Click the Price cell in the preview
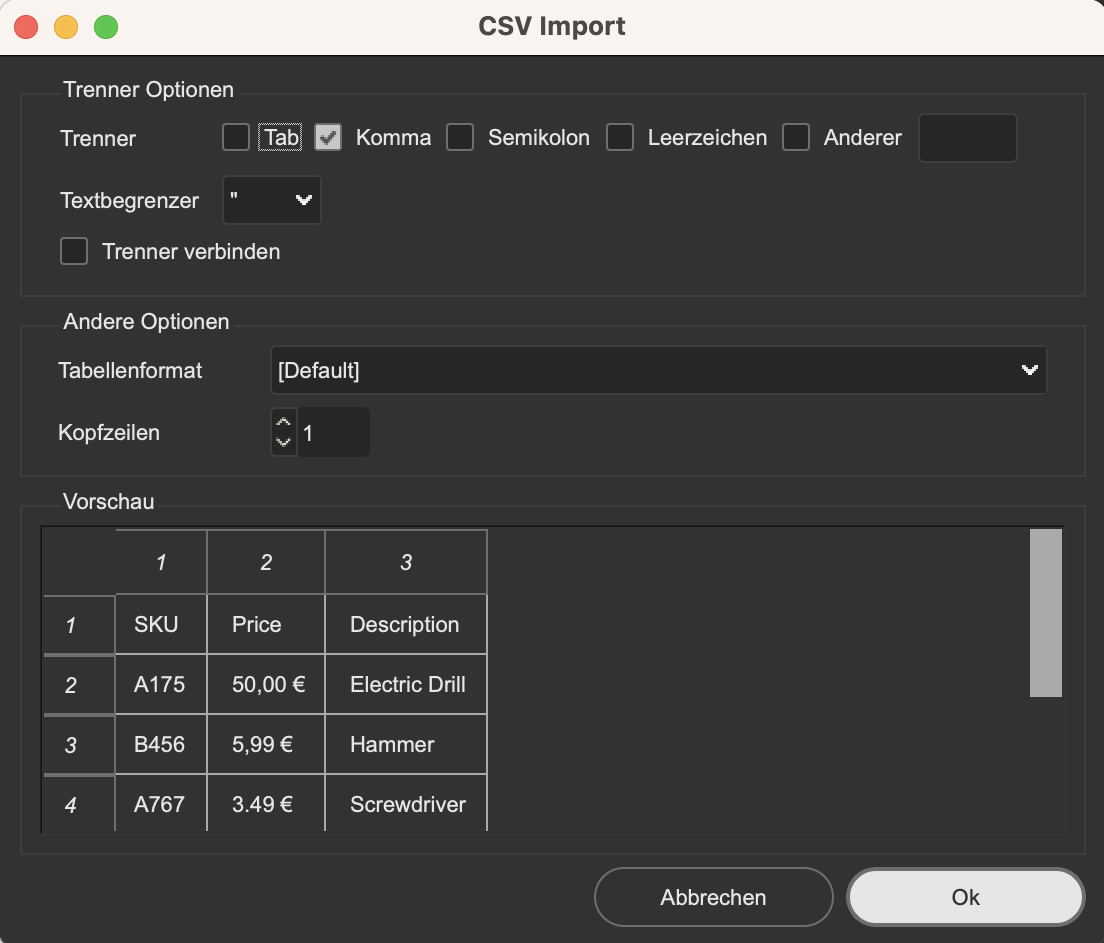The height and width of the screenshot is (943, 1104). [x=266, y=625]
